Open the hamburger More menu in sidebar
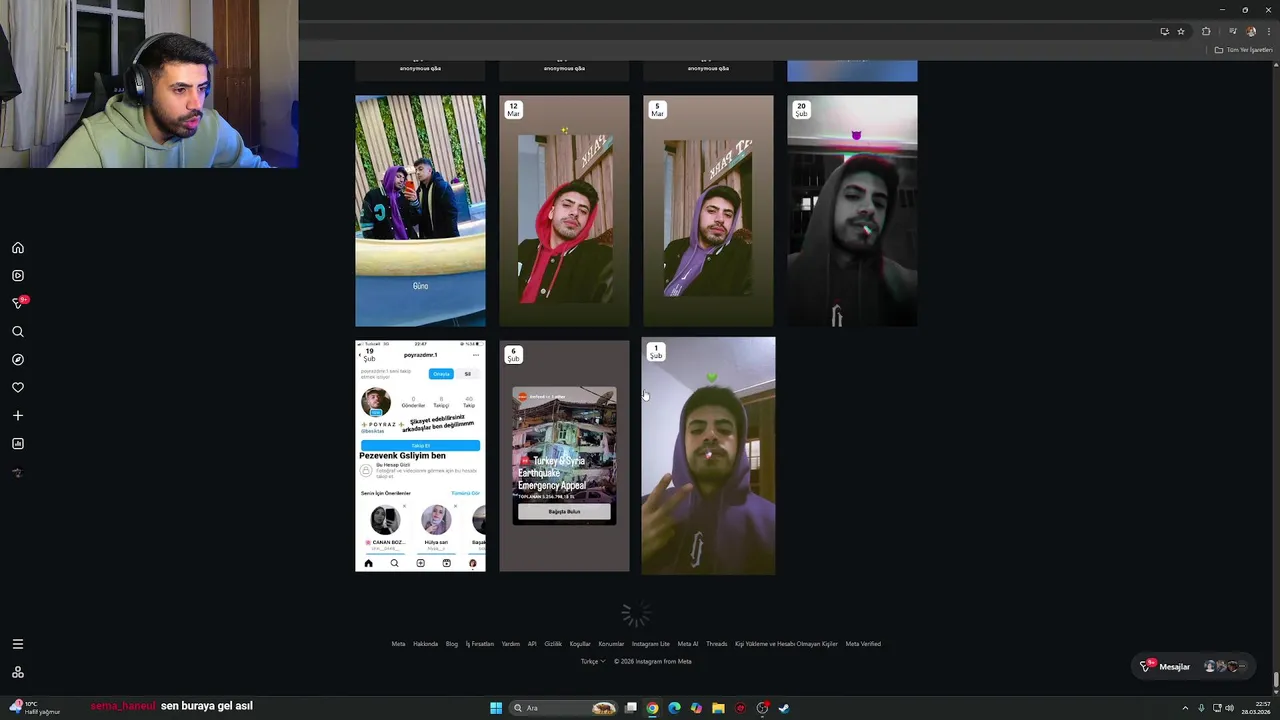 coord(18,644)
